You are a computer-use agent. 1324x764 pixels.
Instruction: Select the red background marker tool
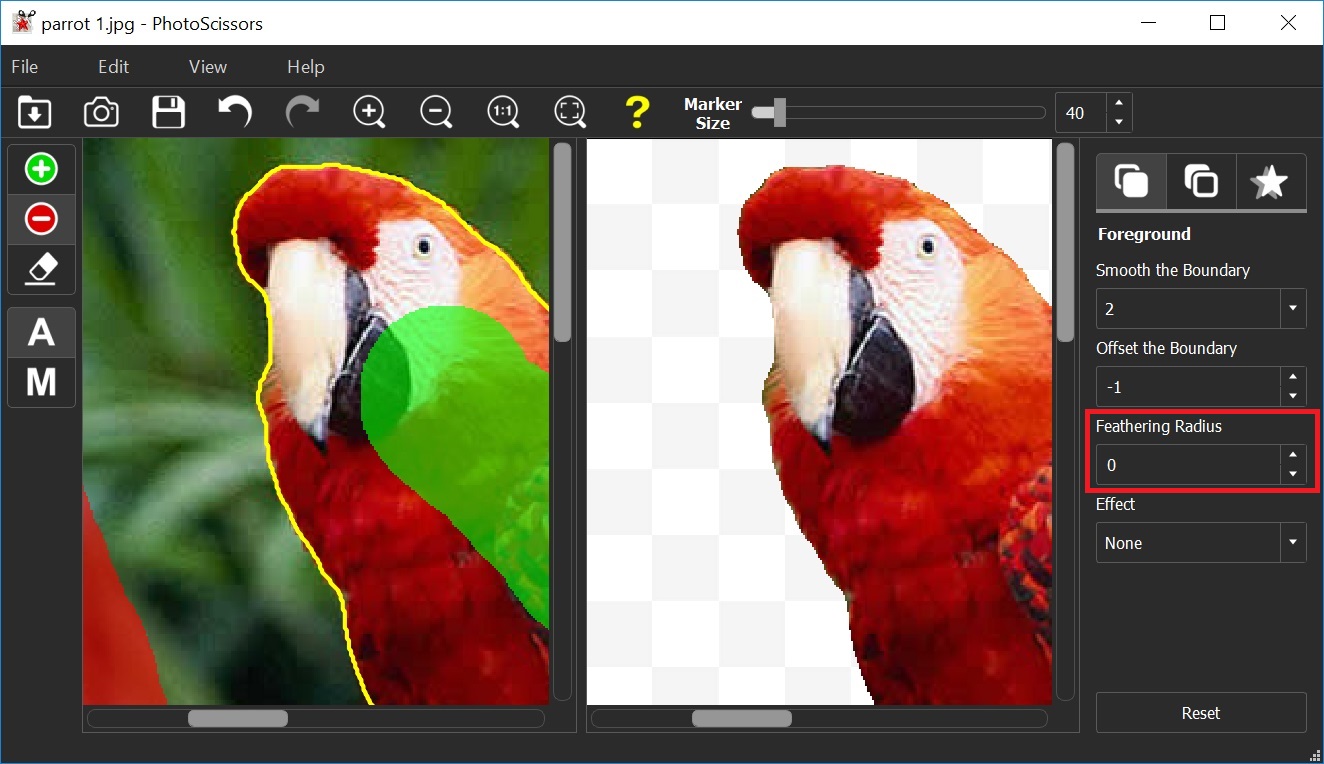tap(41, 218)
